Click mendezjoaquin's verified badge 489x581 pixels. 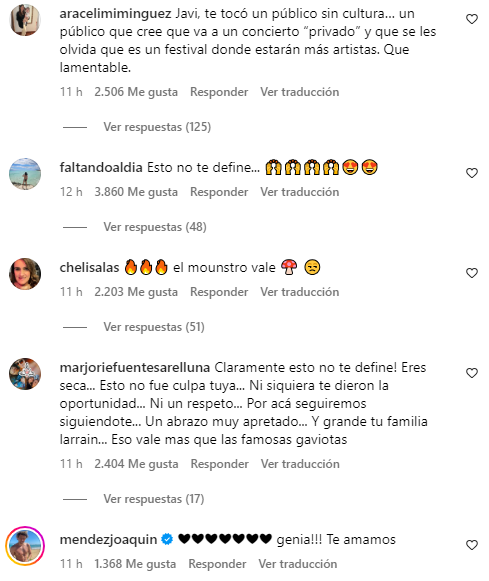click(167, 539)
